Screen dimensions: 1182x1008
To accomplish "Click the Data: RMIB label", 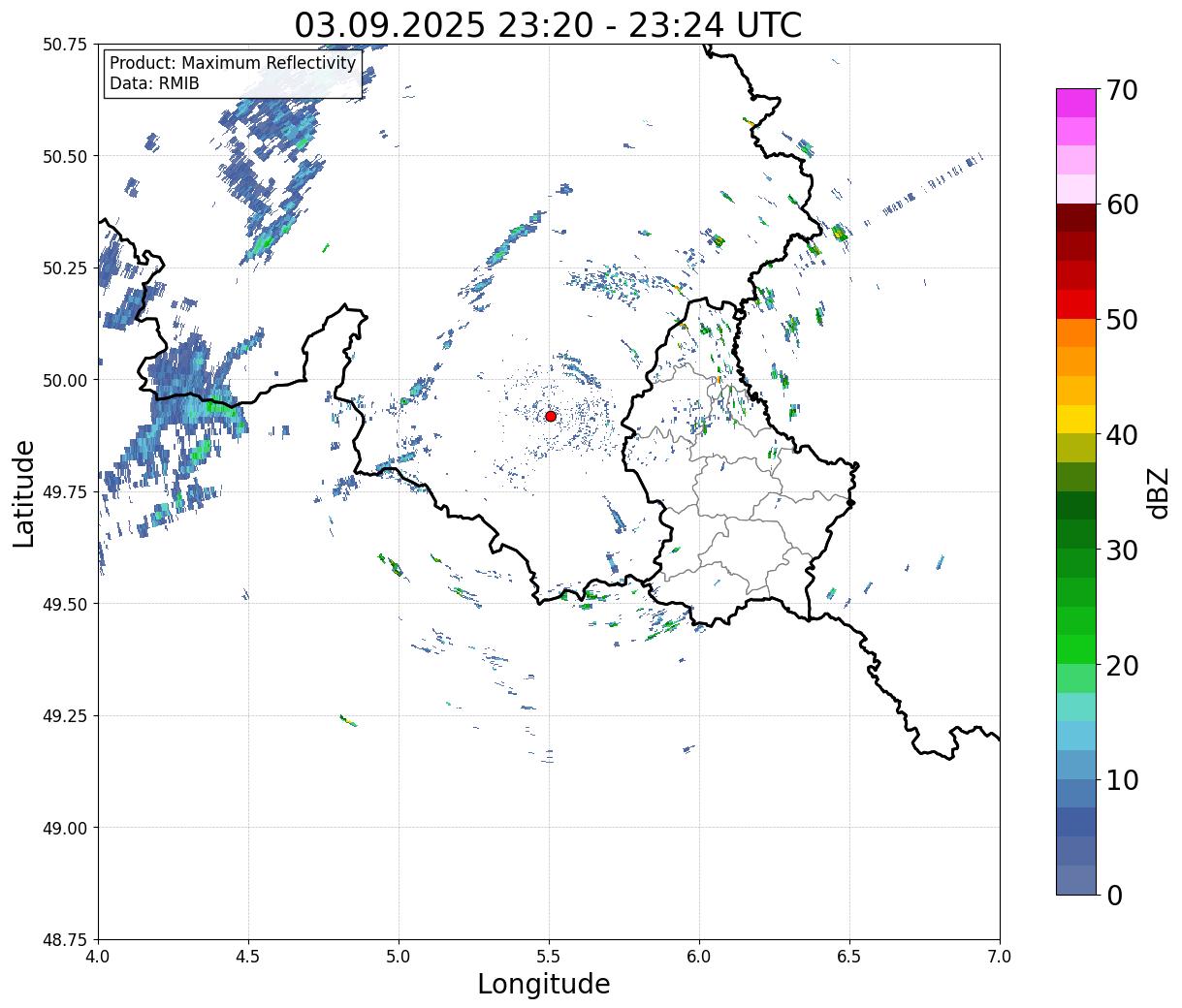I will click(x=154, y=83).
